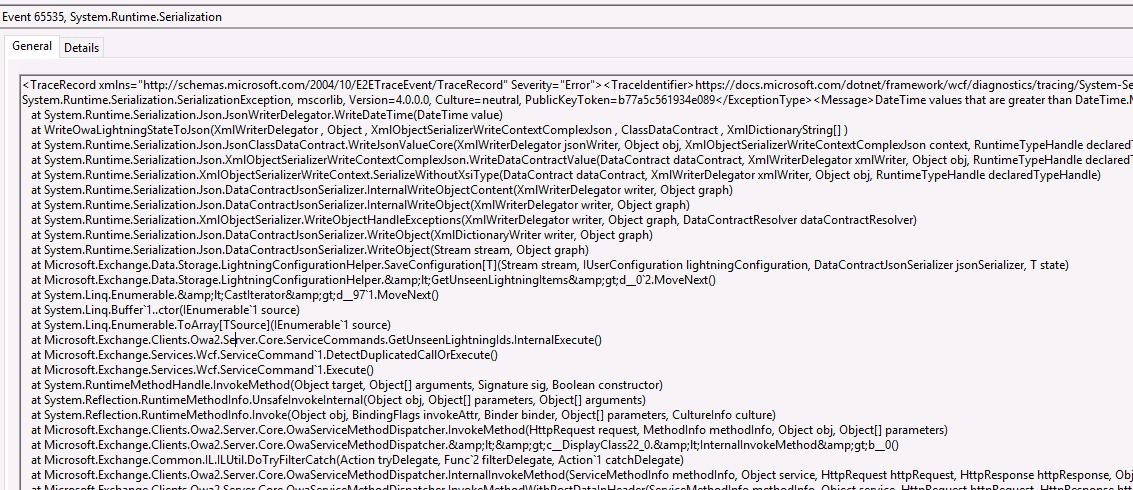Click the WriteObjectHandleExceptions stack line
This screenshot has height=490, width=1133.
tap(473, 220)
